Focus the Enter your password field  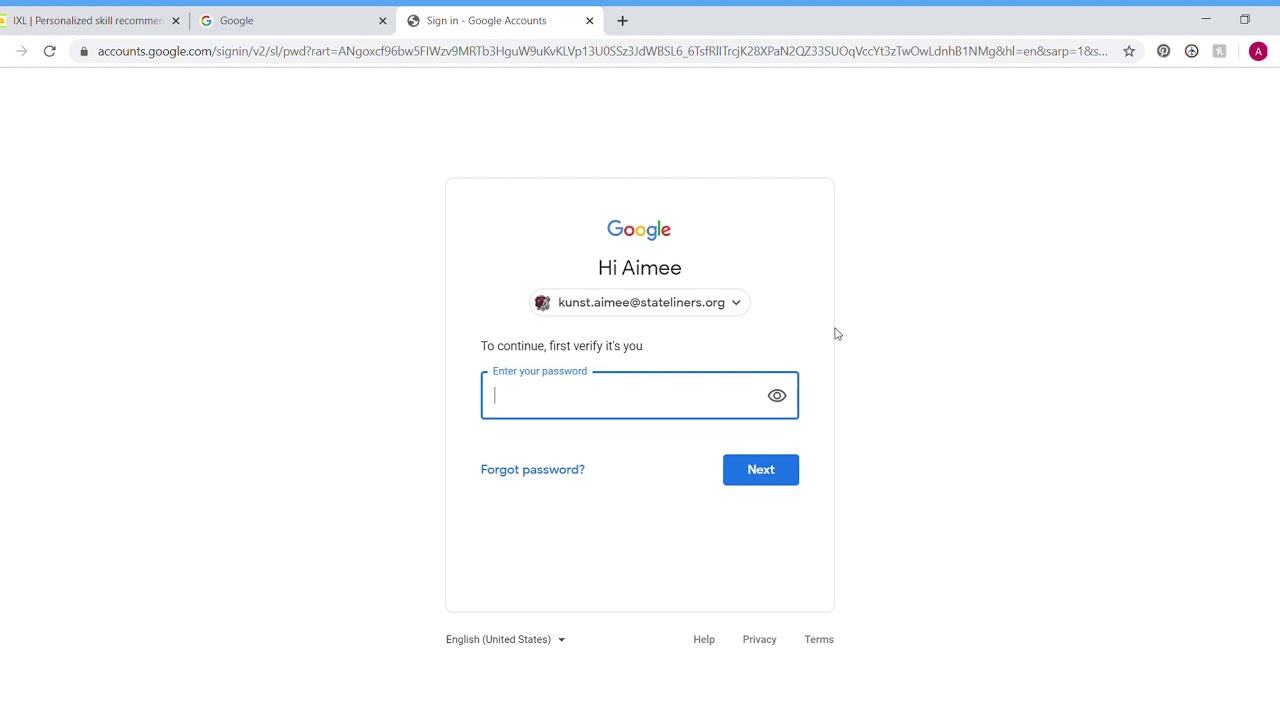point(640,396)
